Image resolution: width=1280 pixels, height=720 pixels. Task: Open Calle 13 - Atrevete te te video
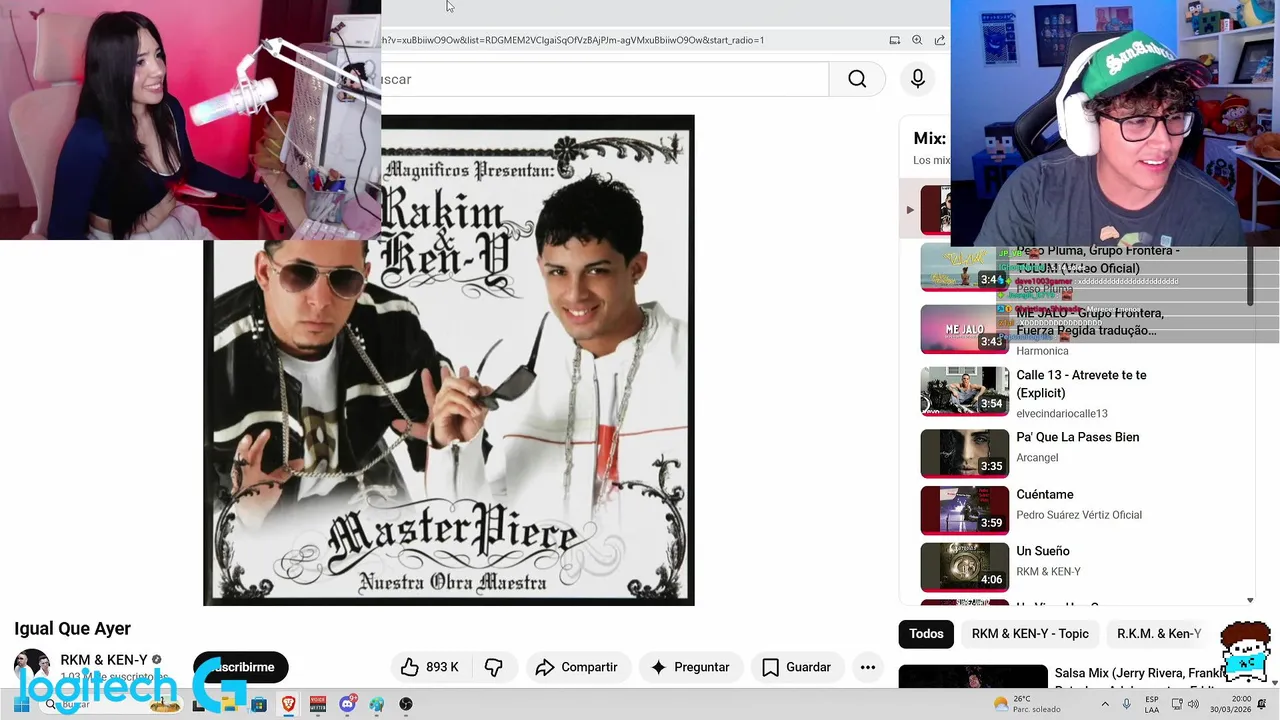[1081, 384]
